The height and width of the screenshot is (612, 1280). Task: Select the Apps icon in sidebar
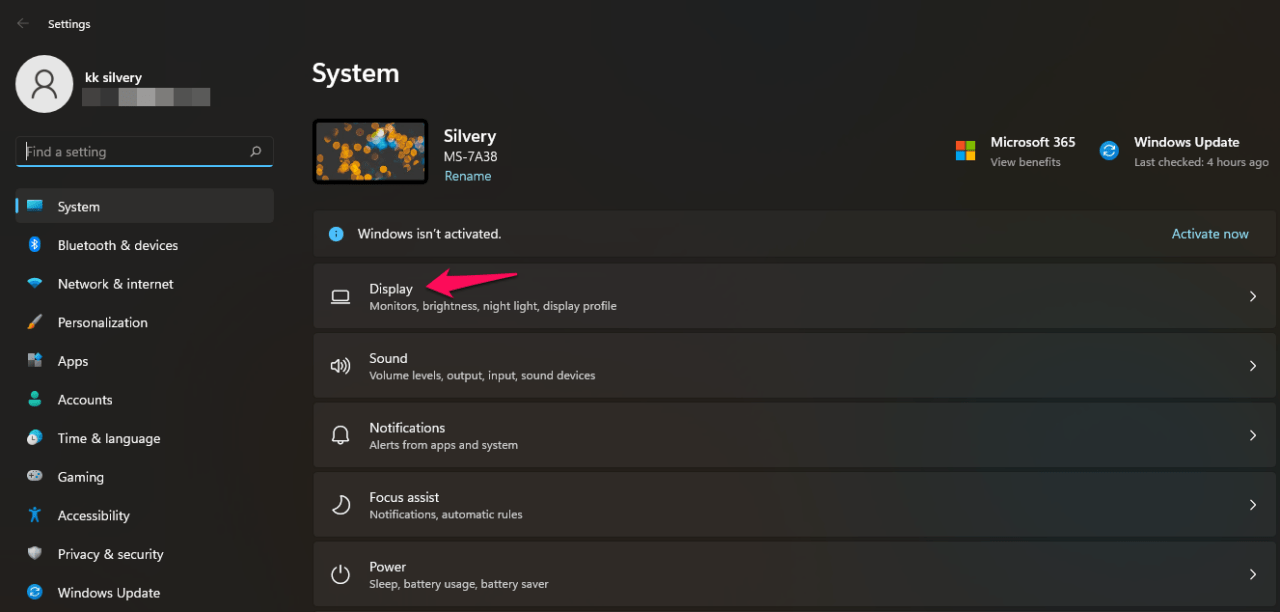coord(35,361)
